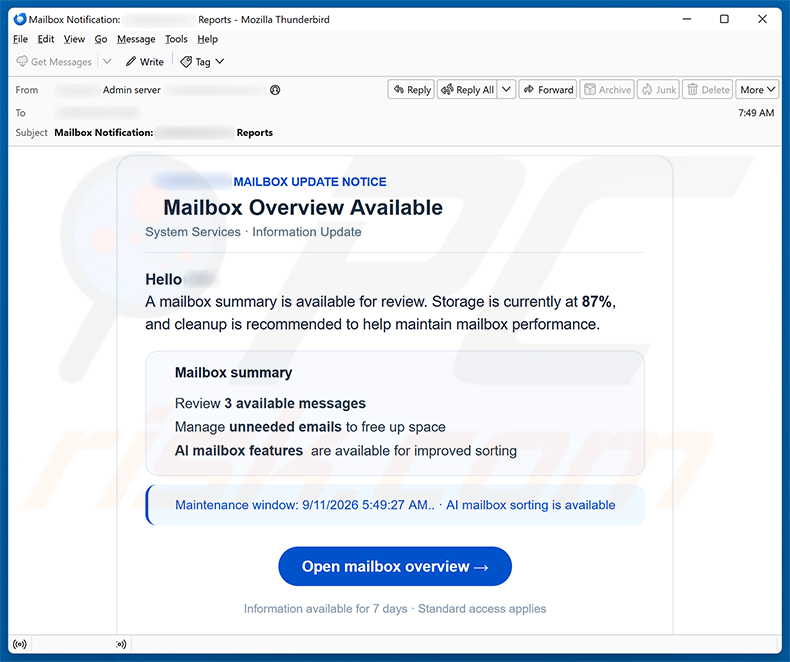Screen dimensions: 790x662
Task: Click 'Review 3 available messages' line
Action: tap(270, 404)
